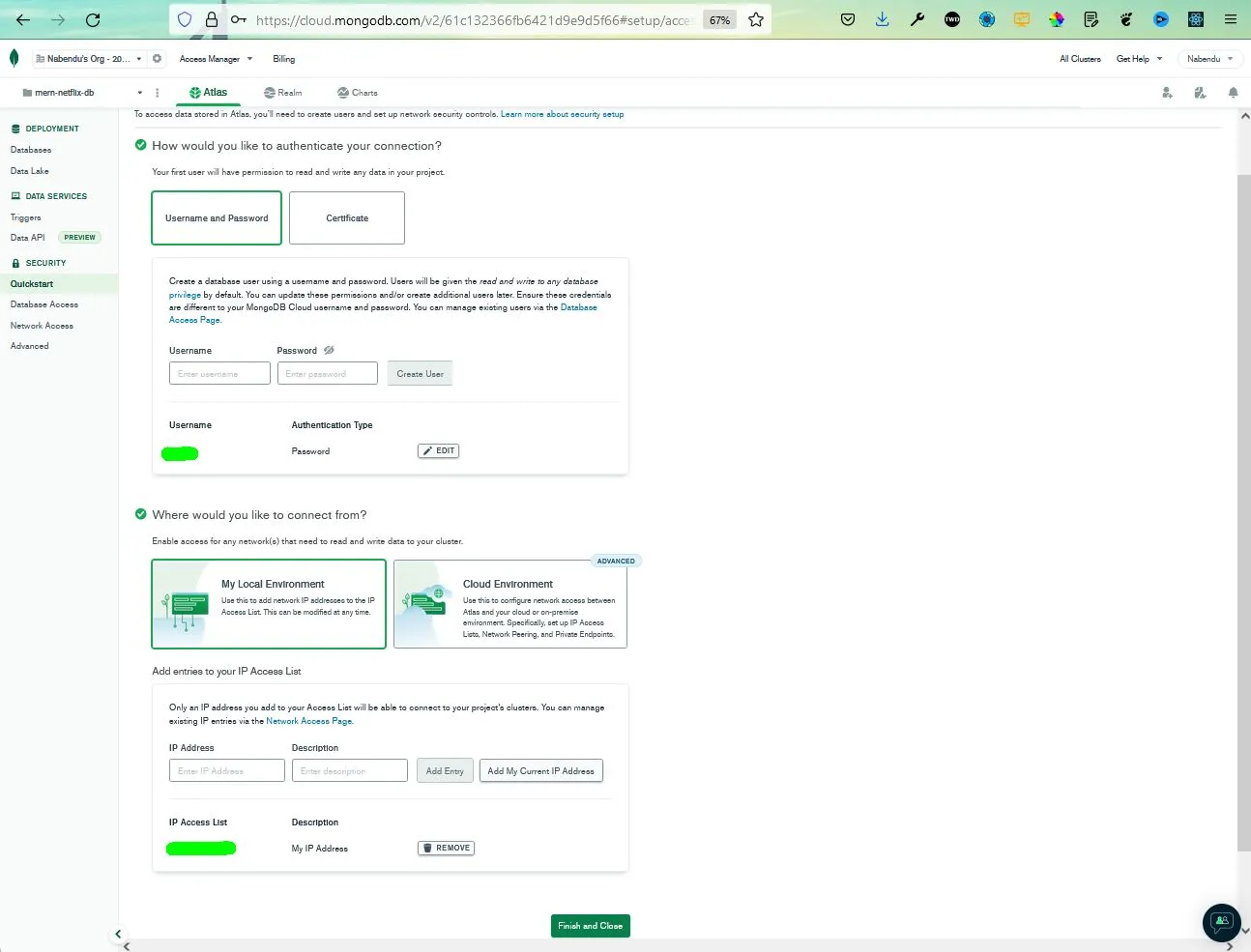This screenshot has width=1251, height=952.
Task: Open organization settings gear icon
Action: [157, 58]
